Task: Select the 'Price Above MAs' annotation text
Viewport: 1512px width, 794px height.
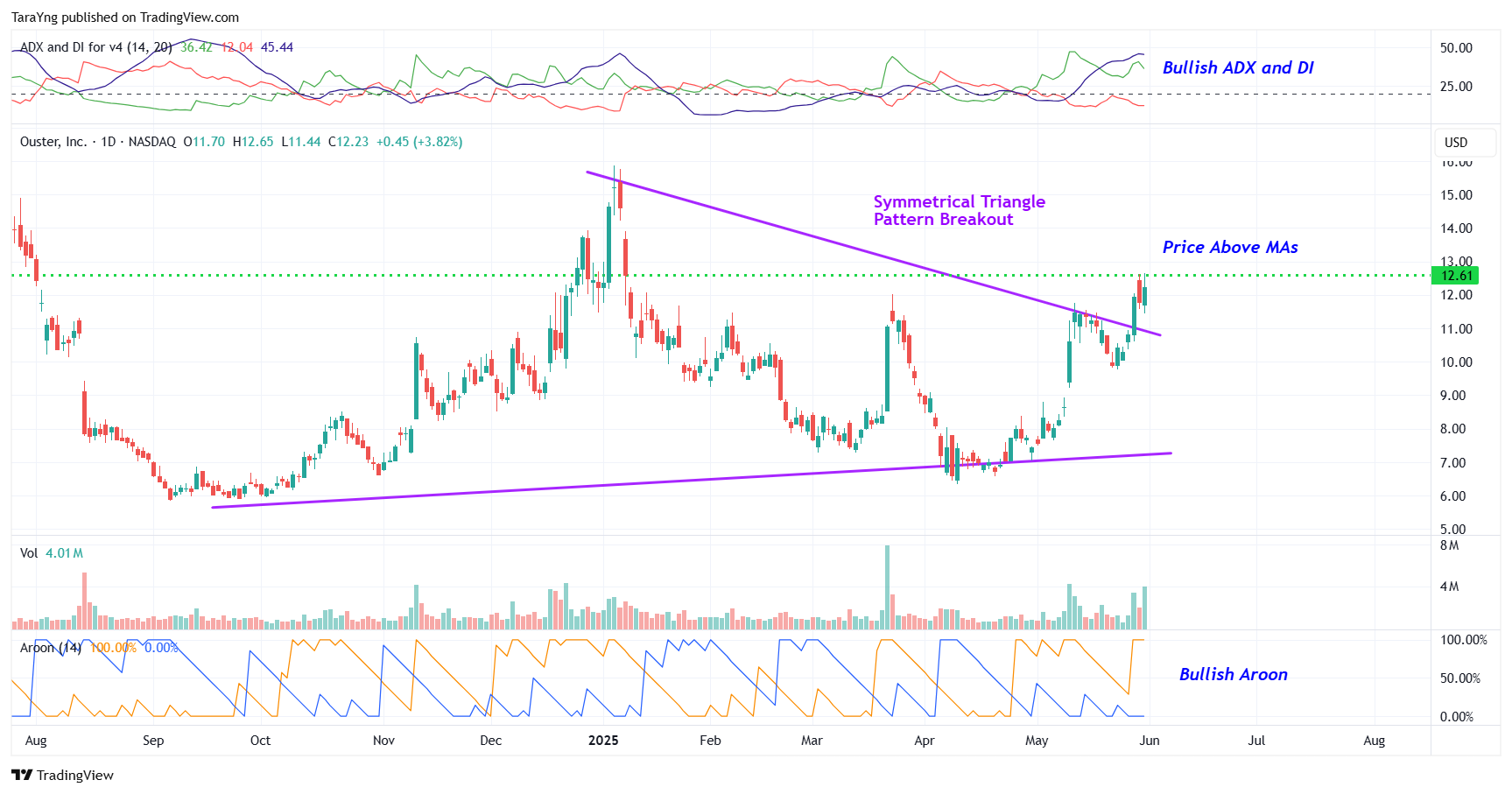Action: pos(1229,247)
